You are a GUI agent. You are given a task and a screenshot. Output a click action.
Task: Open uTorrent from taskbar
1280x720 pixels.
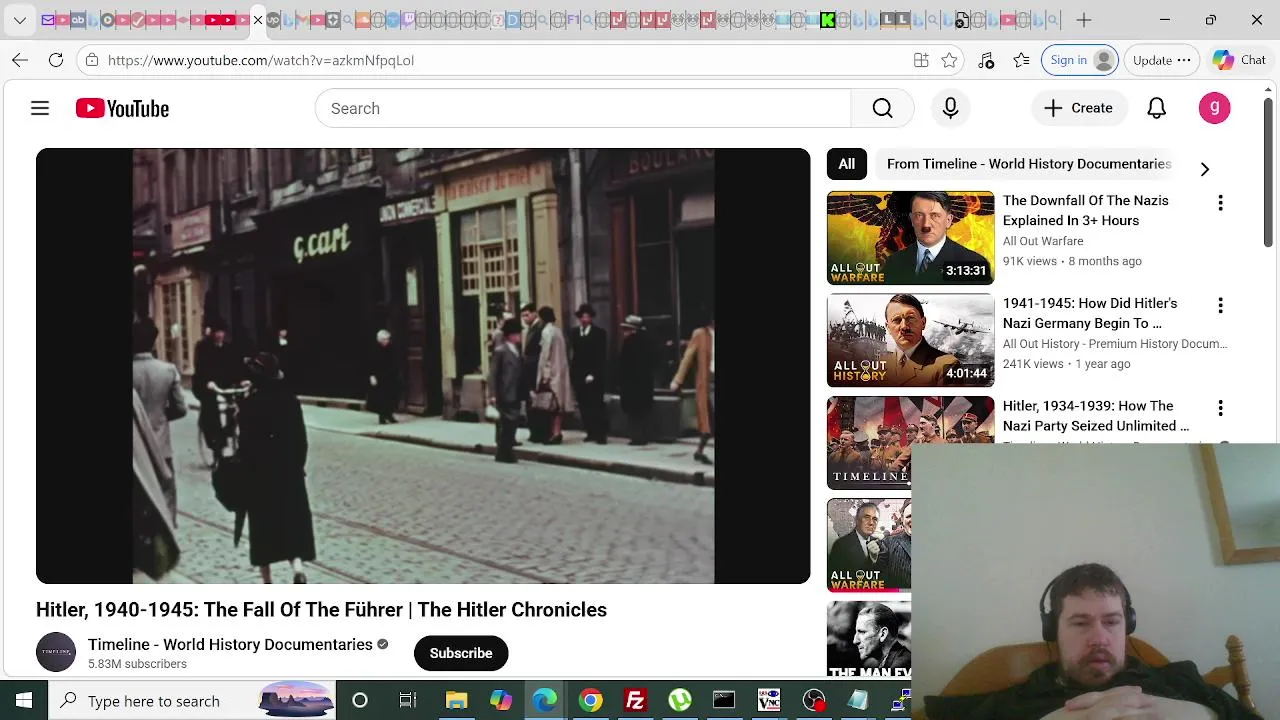[x=680, y=701]
